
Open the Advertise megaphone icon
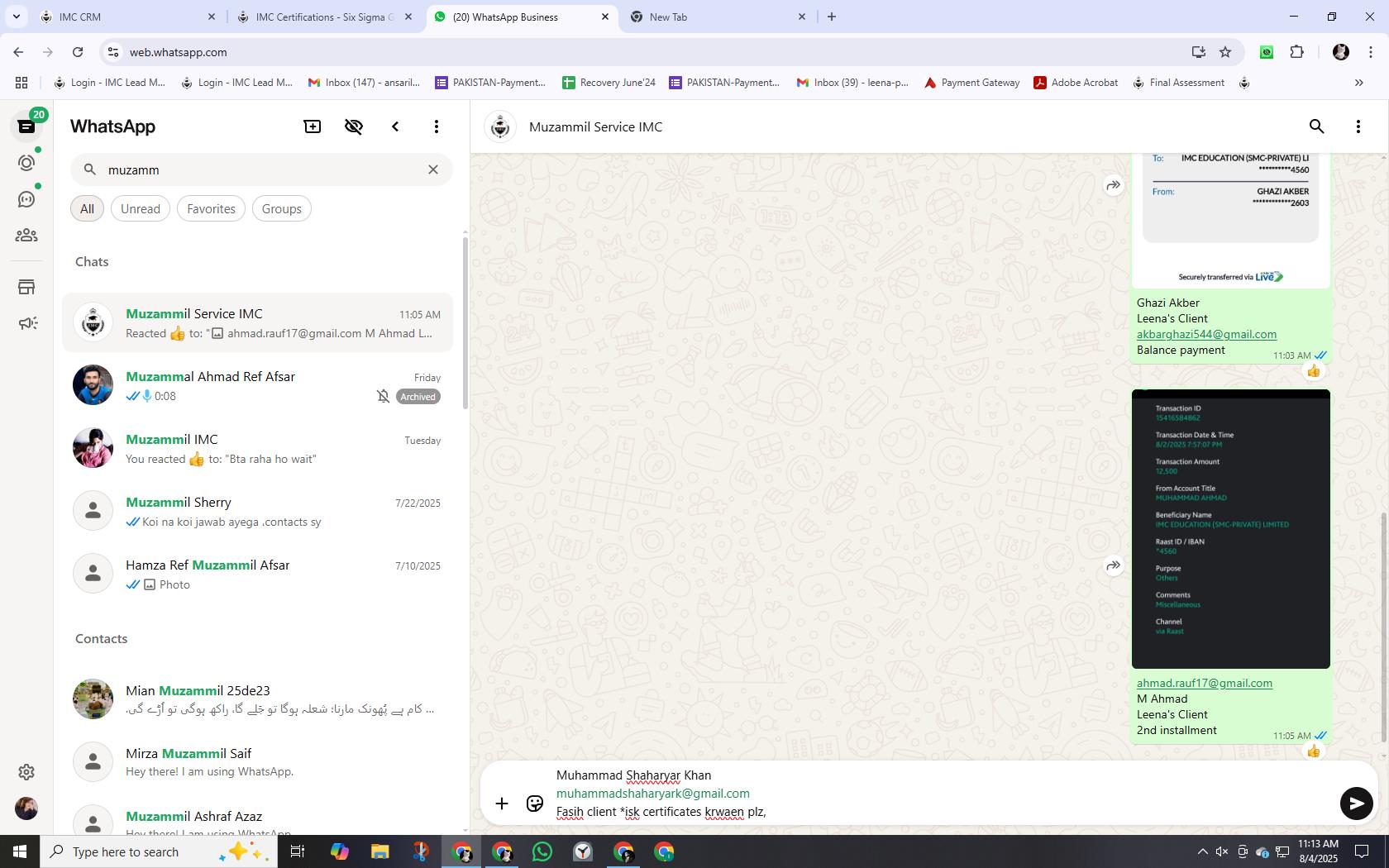pos(26,323)
